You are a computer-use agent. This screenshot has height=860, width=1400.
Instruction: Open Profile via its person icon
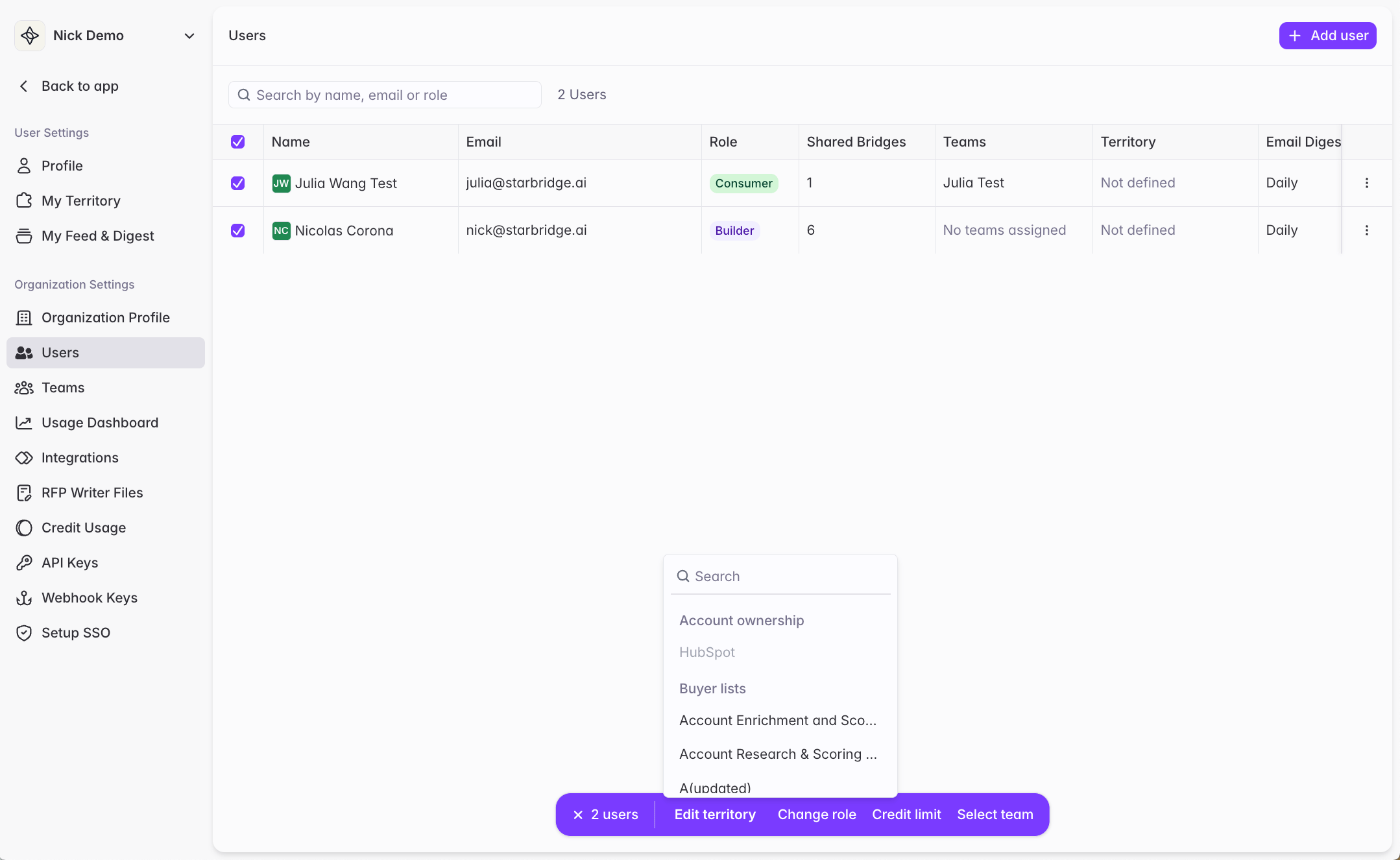coord(24,166)
